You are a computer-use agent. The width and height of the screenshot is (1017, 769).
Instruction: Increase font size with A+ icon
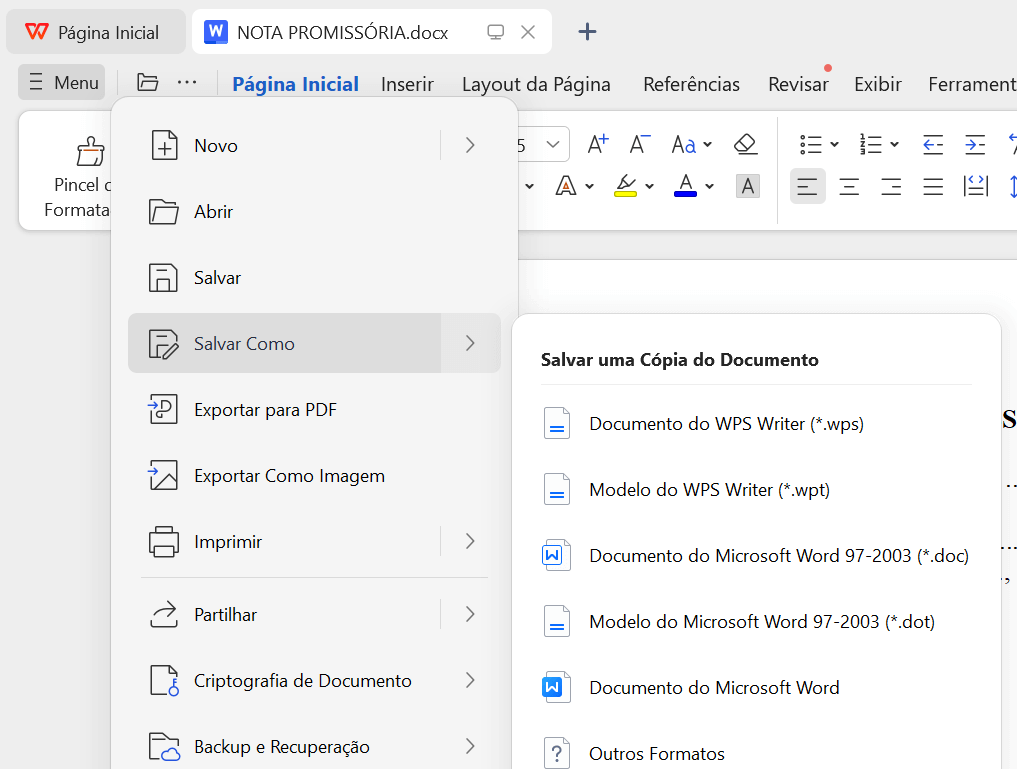click(597, 144)
